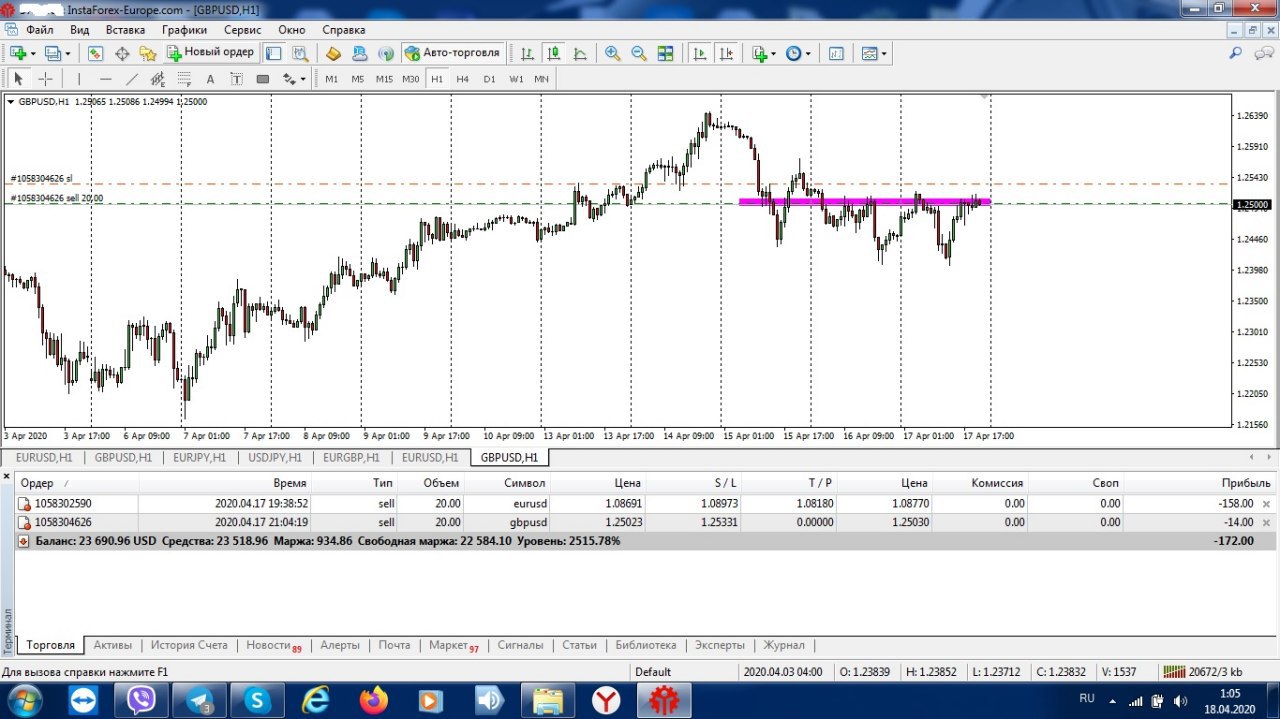Open Viber from the taskbar
Image resolution: width=1280 pixels, height=719 pixels.
(x=141, y=700)
